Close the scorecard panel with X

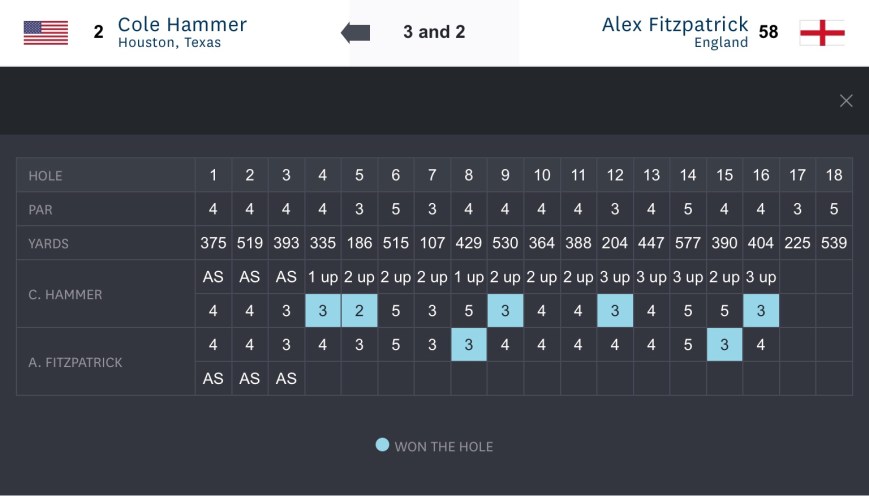coord(846,100)
